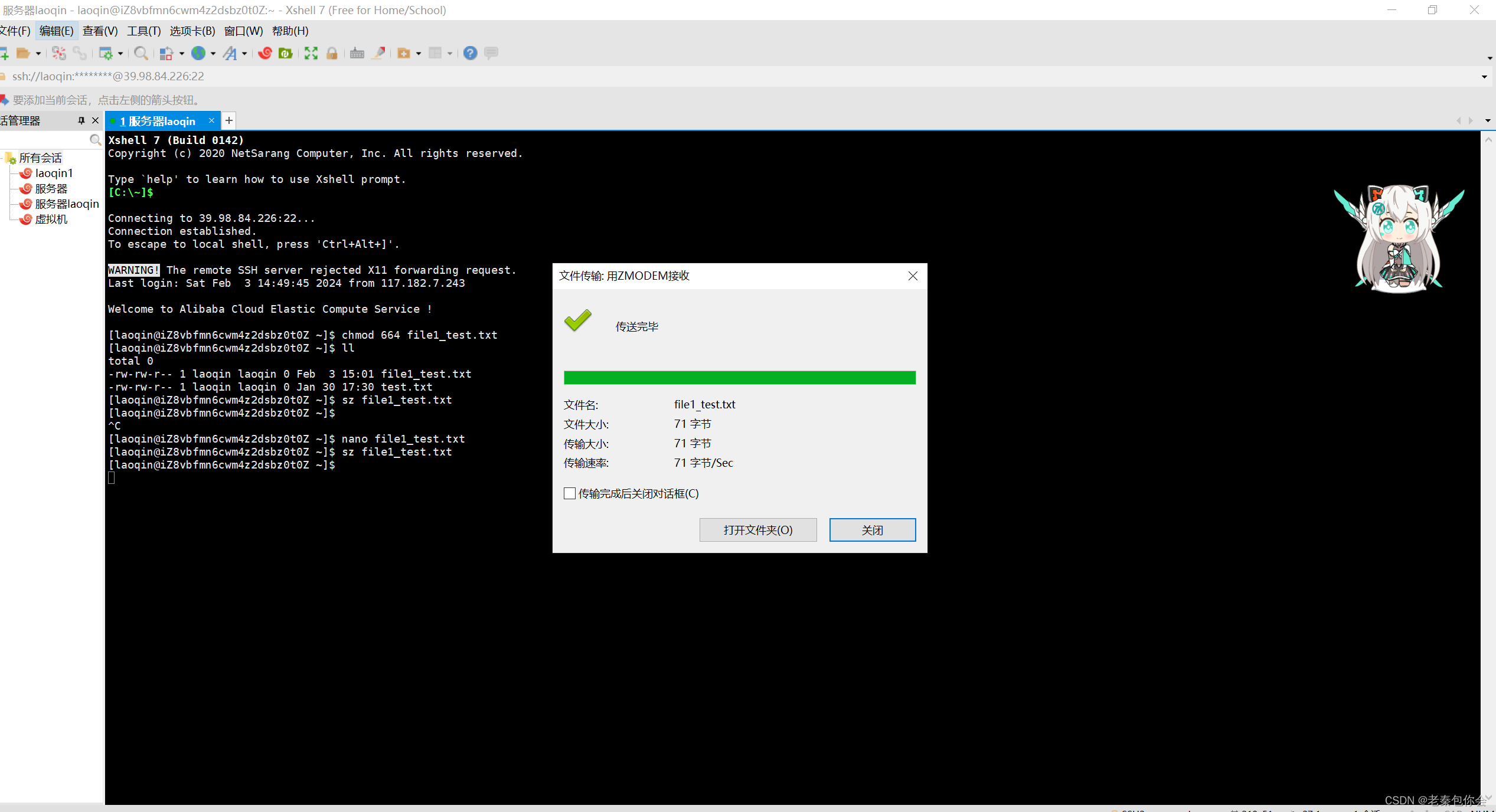The width and height of the screenshot is (1496, 812).
Task: Click the keyboard Key Mapping icon
Action: [x=357, y=54]
